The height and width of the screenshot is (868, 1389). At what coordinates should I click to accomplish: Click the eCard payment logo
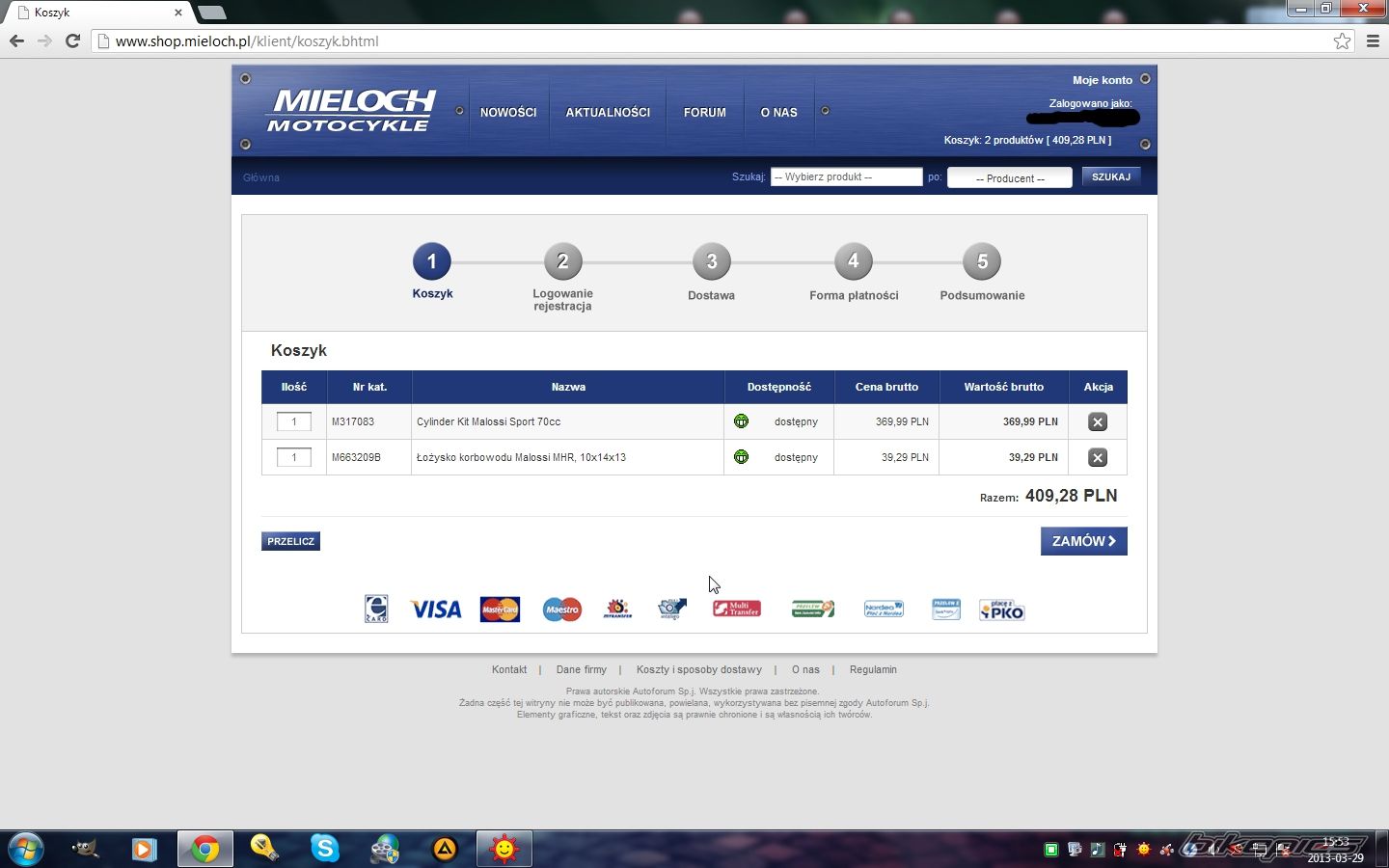coord(376,609)
